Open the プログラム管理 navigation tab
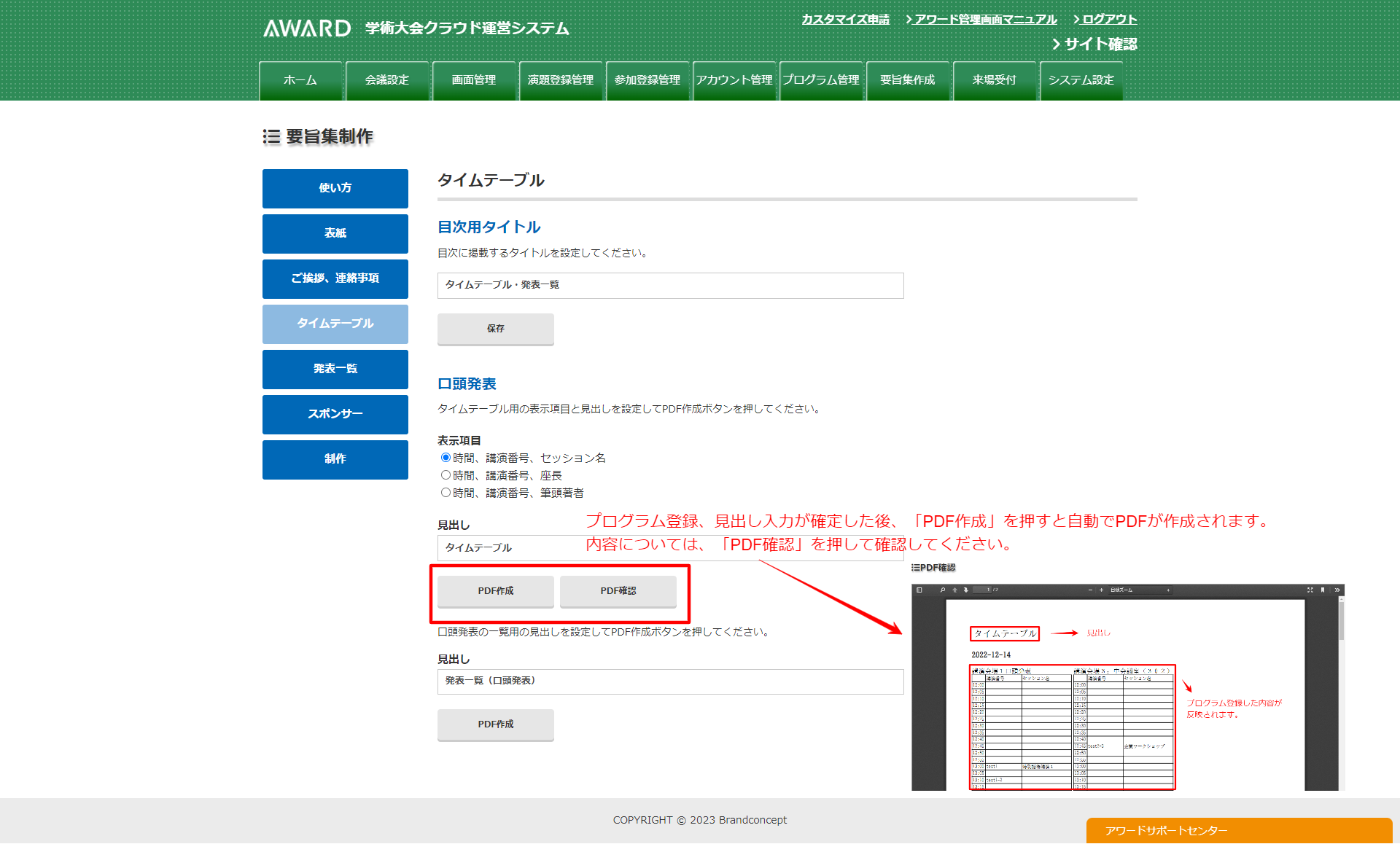 (x=821, y=80)
